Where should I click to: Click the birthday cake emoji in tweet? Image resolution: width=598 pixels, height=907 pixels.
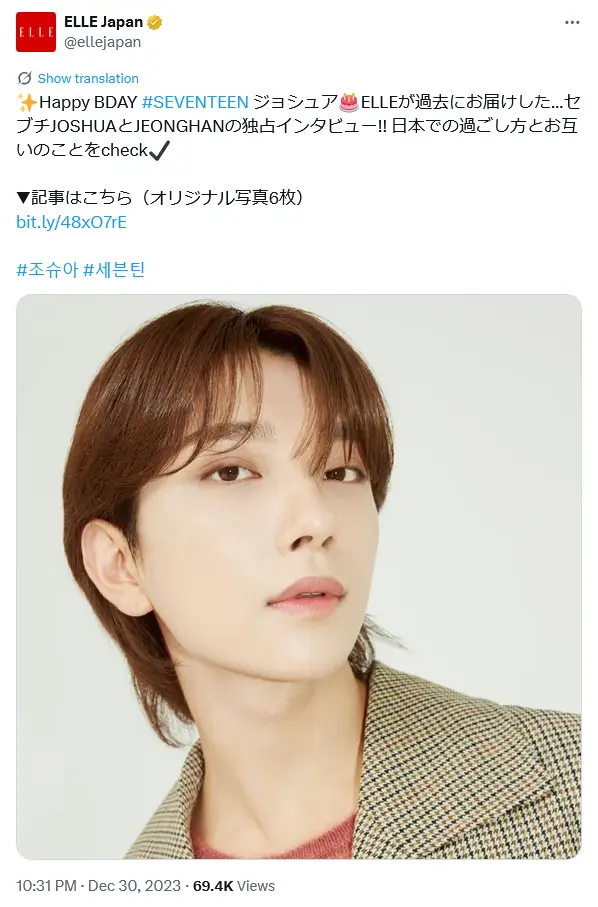coord(349,102)
